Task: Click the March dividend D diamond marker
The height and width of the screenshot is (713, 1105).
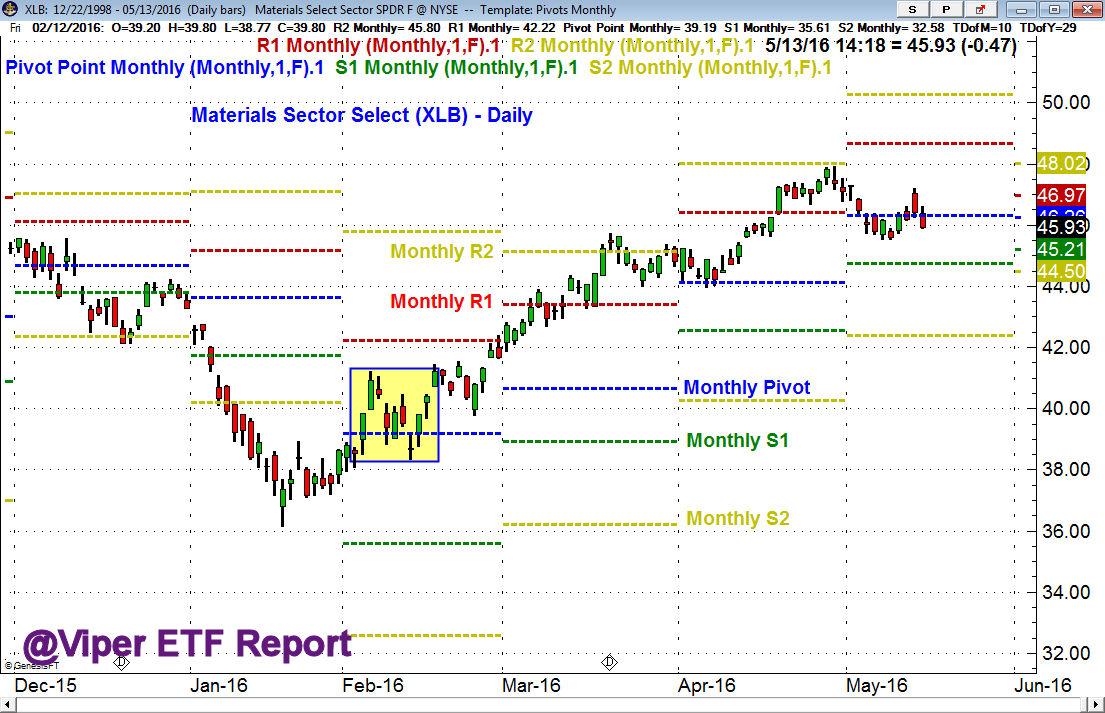Action: click(610, 662)
